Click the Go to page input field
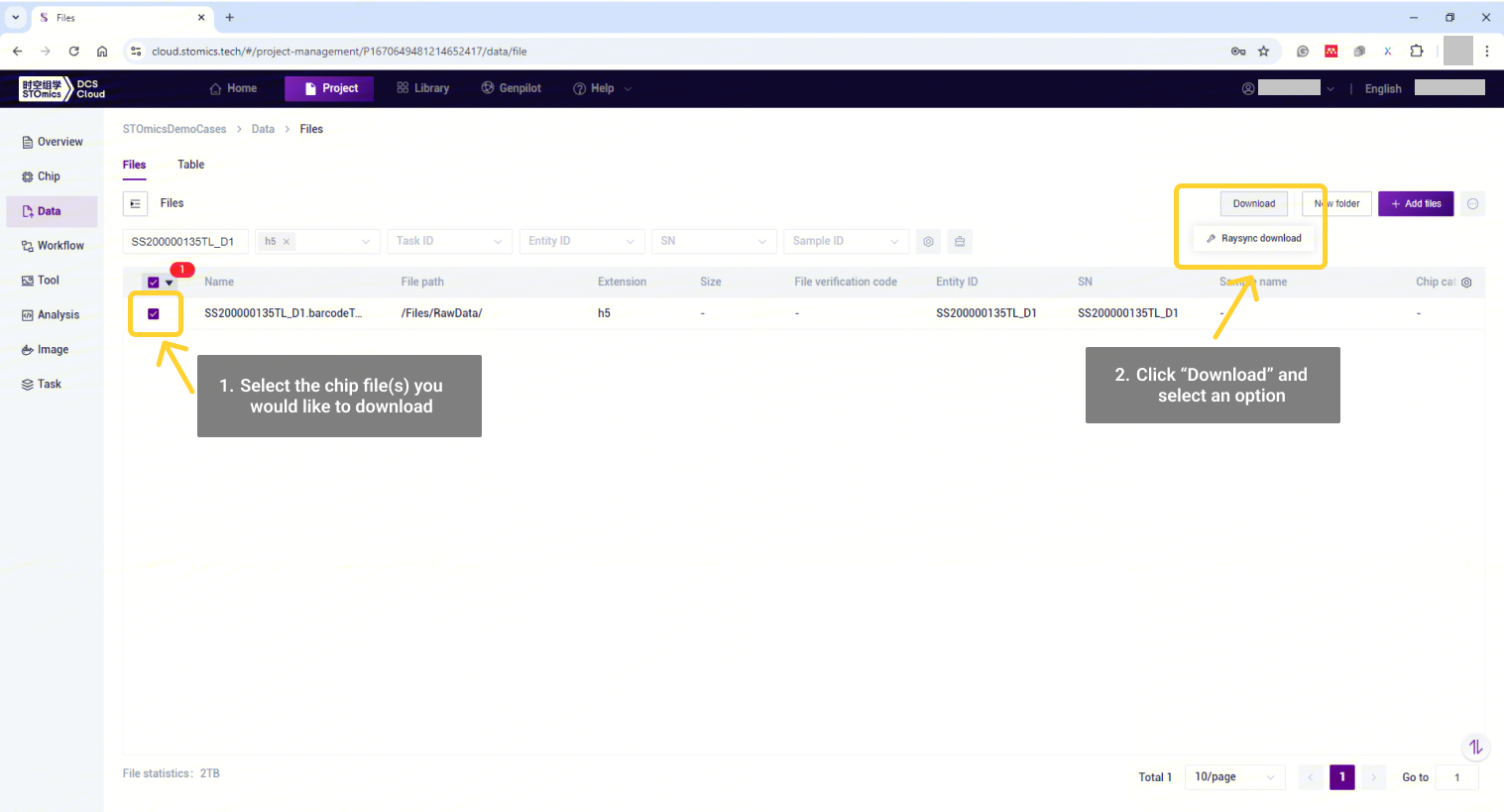This screenshot has width=1504, height=812. point(1457,777)
